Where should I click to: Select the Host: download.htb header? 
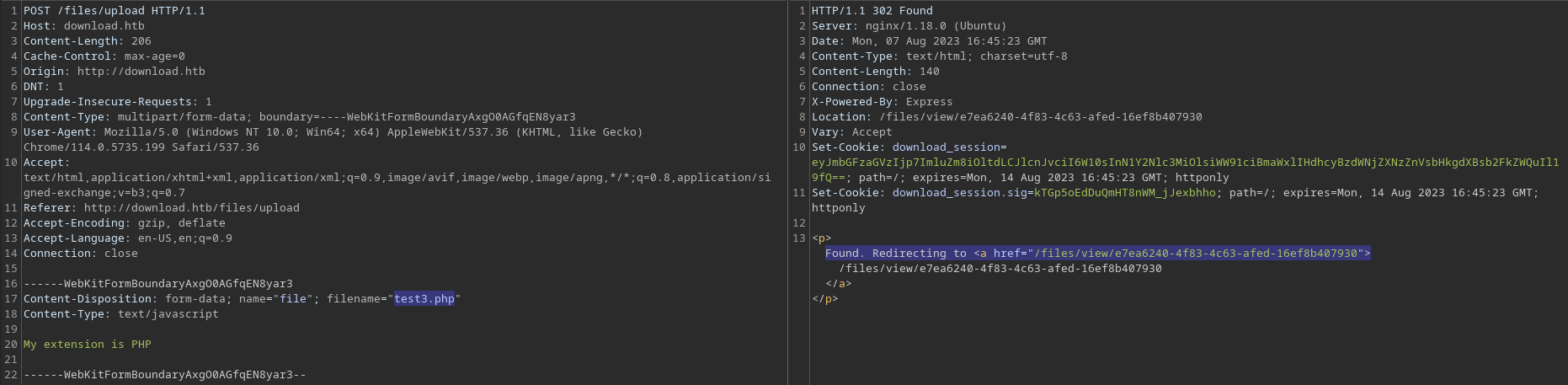[x=84, y=26]
